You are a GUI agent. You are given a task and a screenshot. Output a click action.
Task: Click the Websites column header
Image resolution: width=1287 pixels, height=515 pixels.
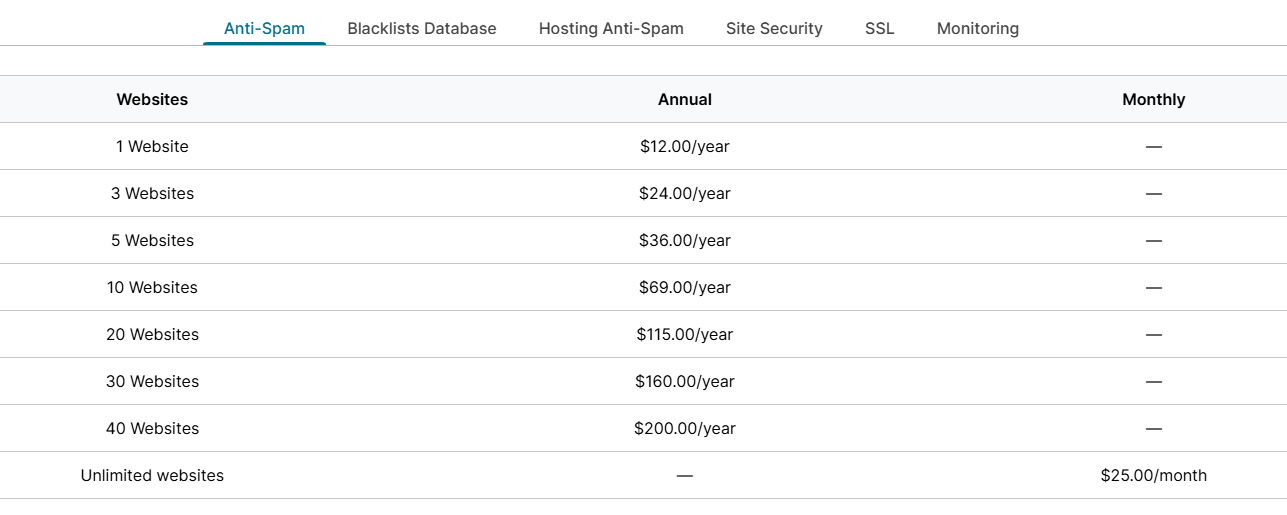coord(152,99)
